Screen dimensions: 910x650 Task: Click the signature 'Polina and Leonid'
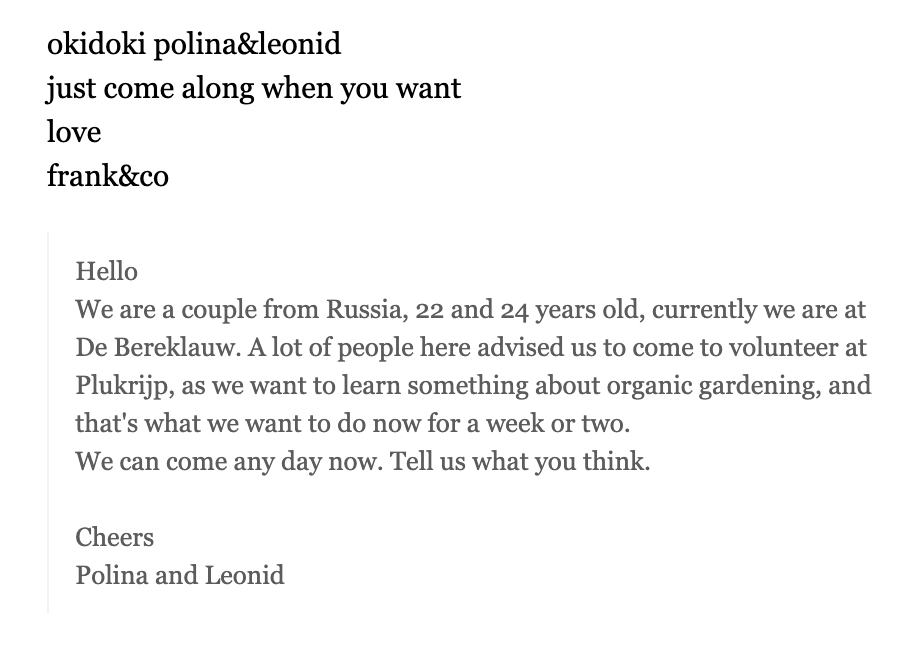point(180,576)
